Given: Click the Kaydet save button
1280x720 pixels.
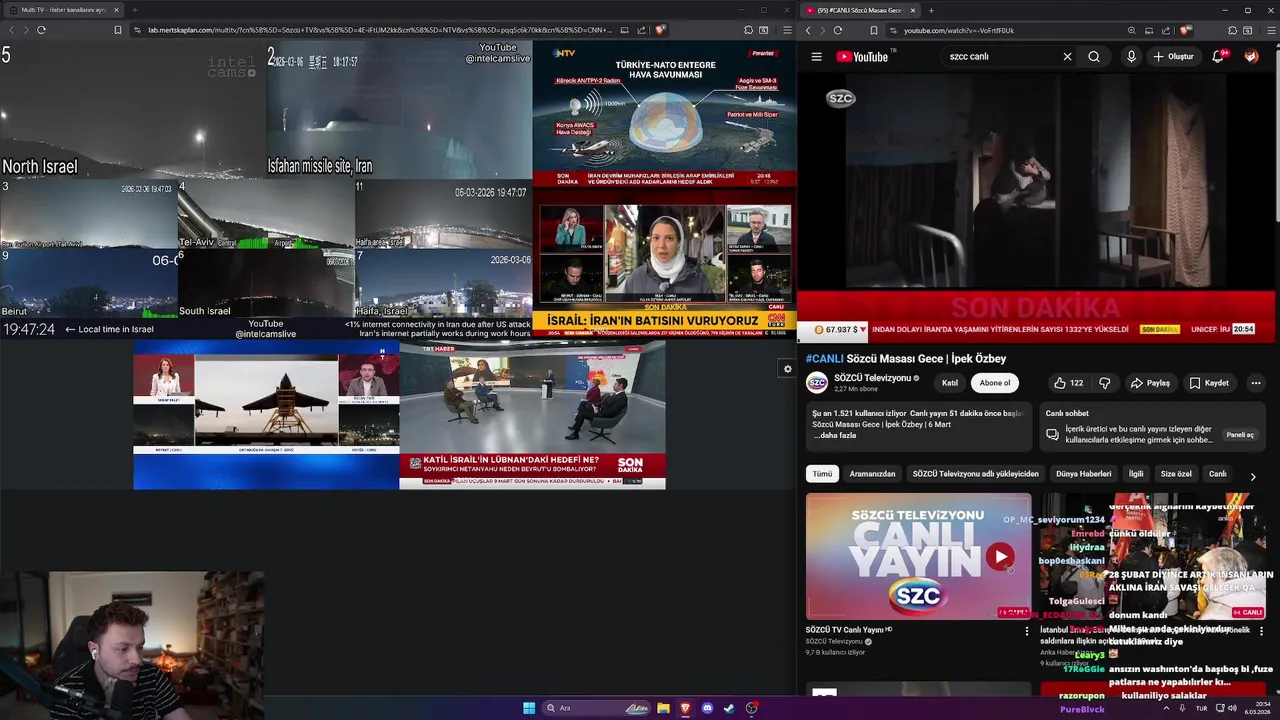Looking at the screenshot, I should tap(1209, 383).
